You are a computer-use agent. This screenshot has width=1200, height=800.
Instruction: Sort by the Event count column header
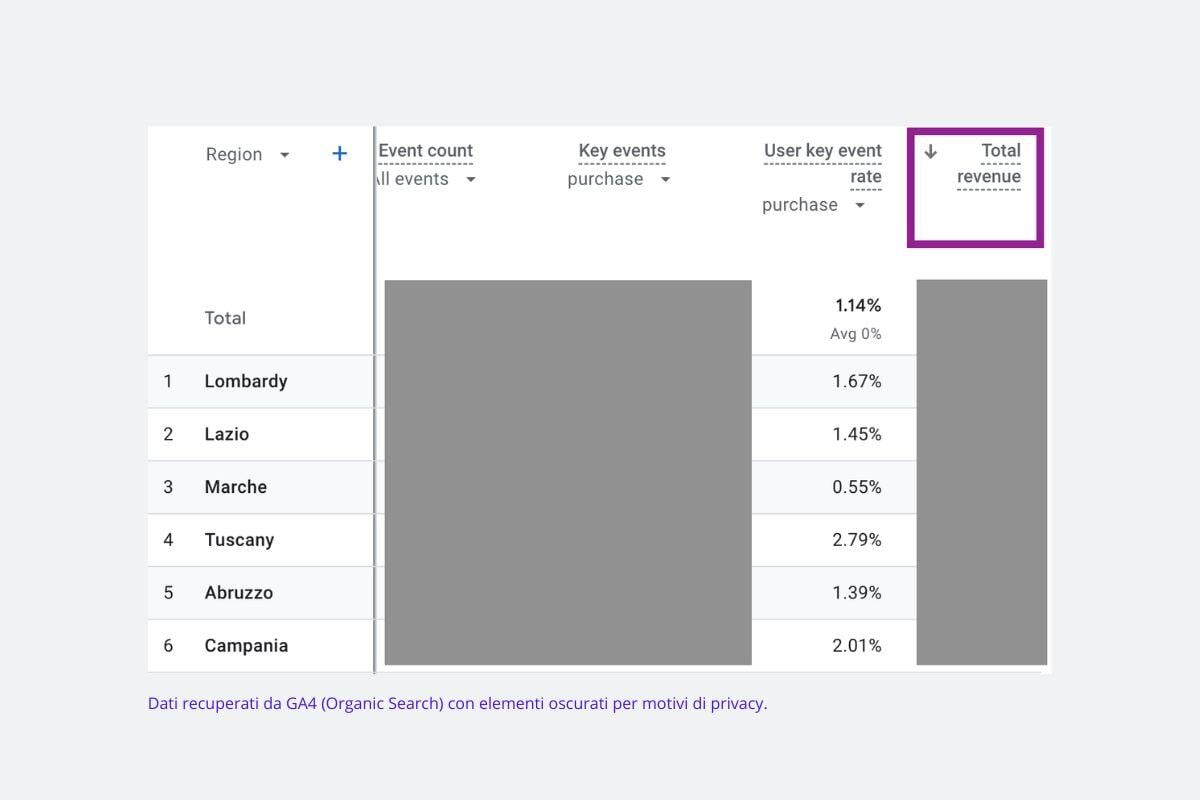pyautogui.click(x=425, y=151)
